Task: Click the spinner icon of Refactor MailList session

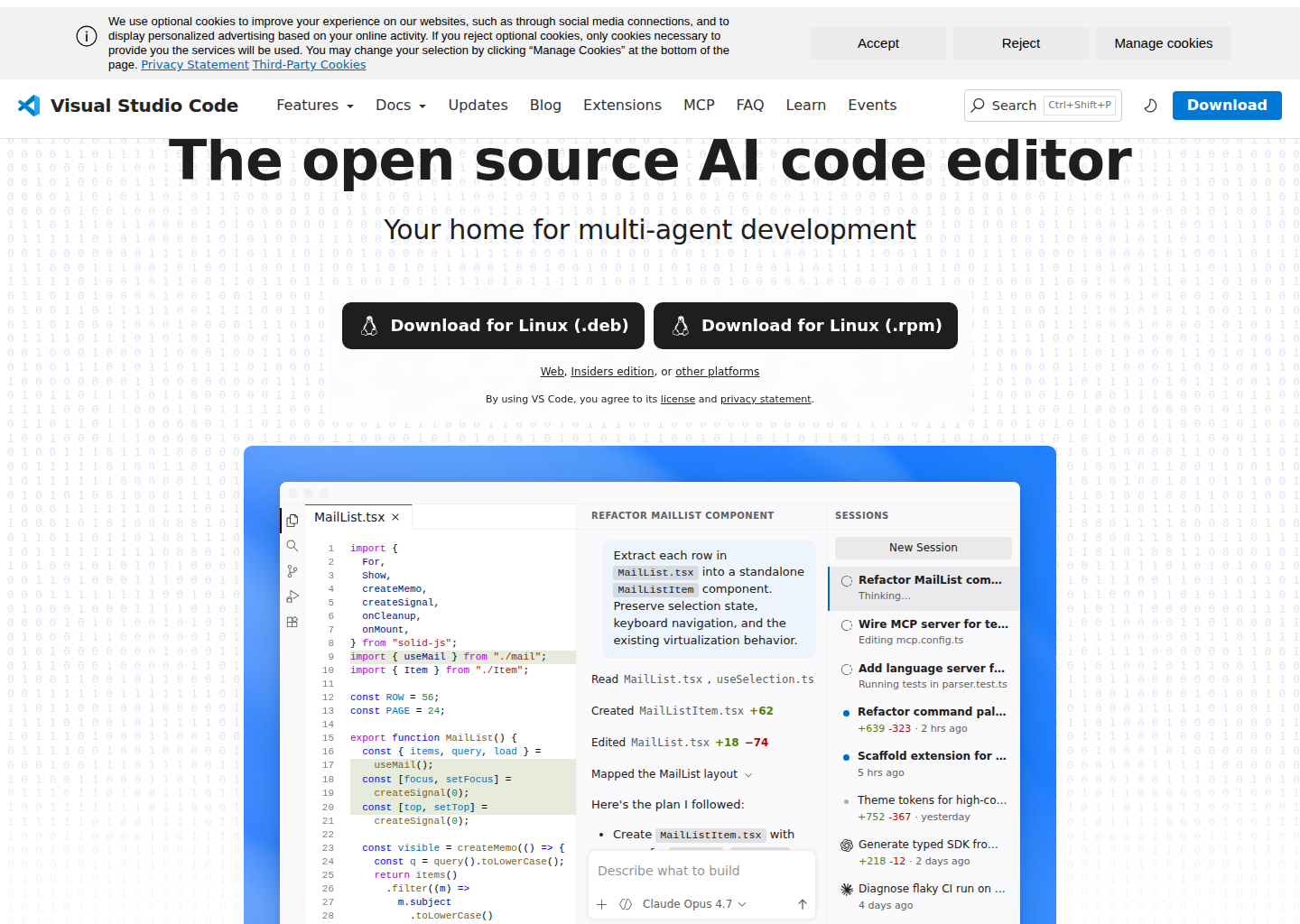Action: coord(847,581)
